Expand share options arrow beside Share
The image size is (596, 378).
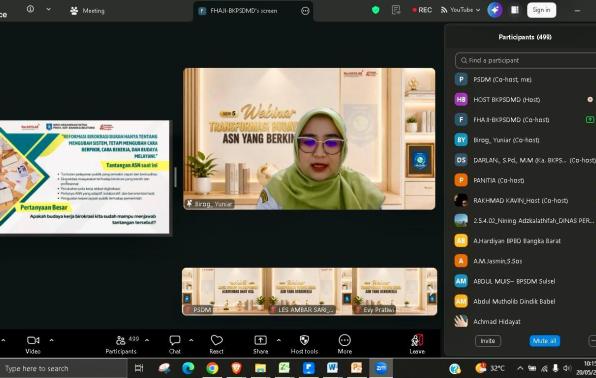tap(279, 340)
